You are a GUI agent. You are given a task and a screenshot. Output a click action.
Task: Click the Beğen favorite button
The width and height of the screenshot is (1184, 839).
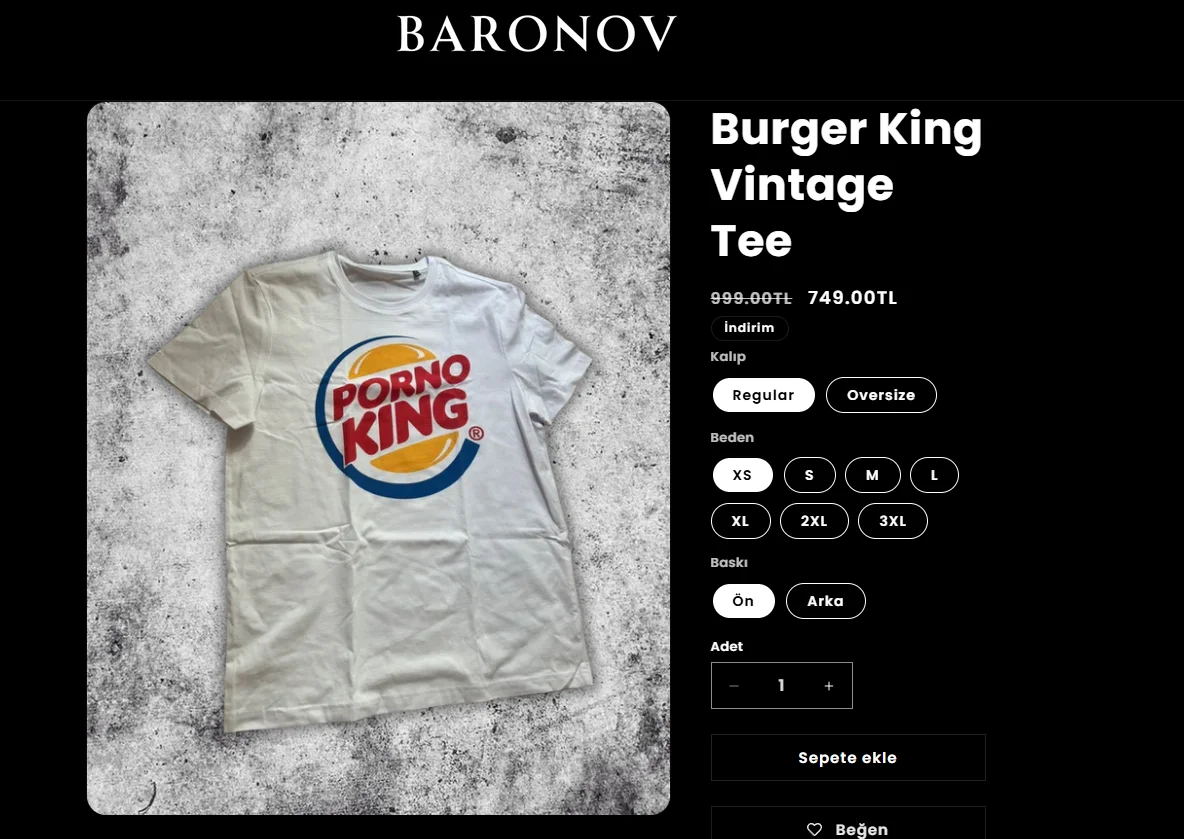(848, 823)
